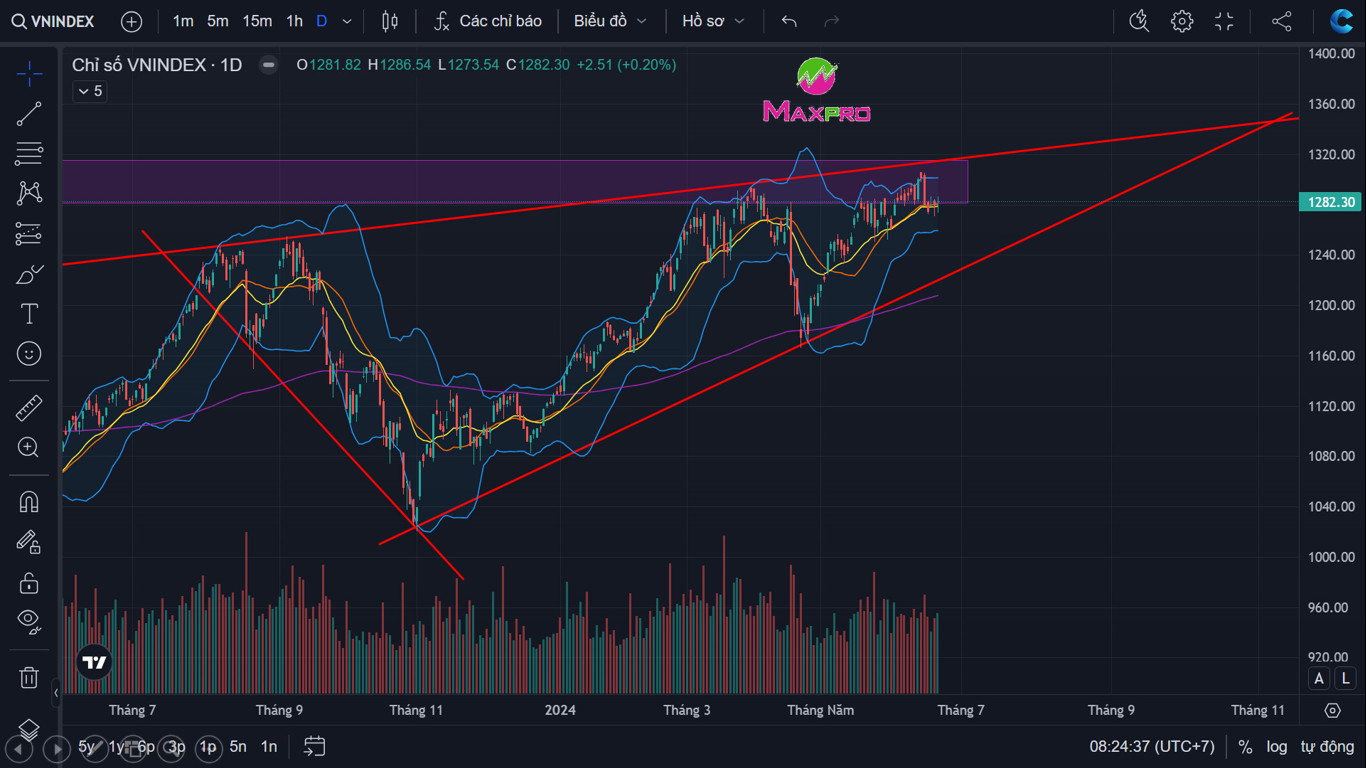Click the trash icon to remove drawings
The height and width of the screenshot is (768, 1366).
pos(29,678)
